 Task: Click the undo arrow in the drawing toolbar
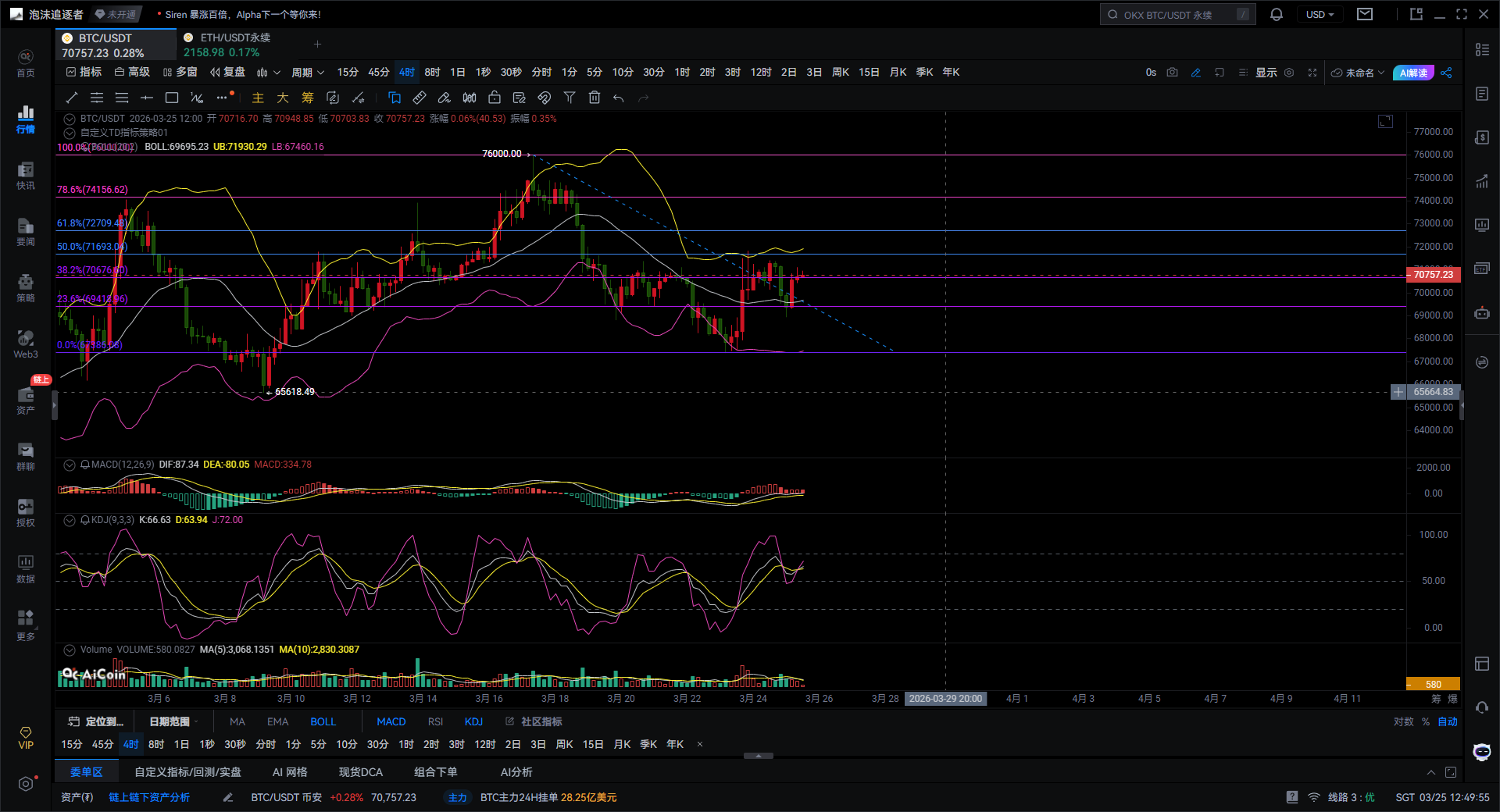[619, 98]
